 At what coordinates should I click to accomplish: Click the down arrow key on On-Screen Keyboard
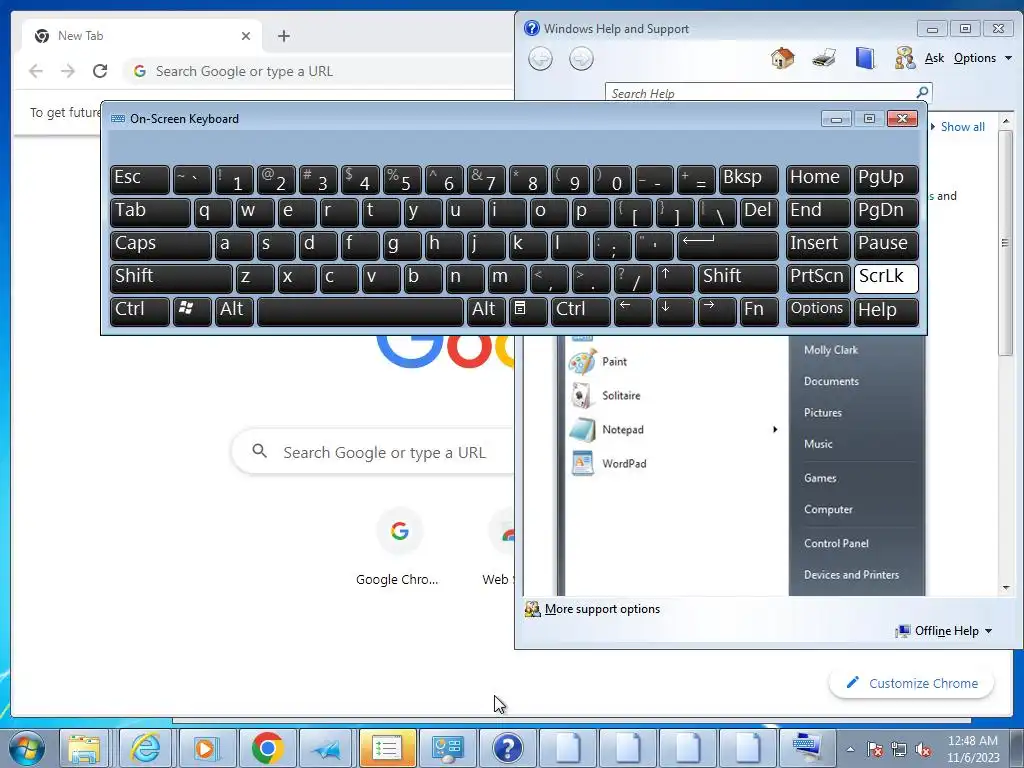coord(675,310)
